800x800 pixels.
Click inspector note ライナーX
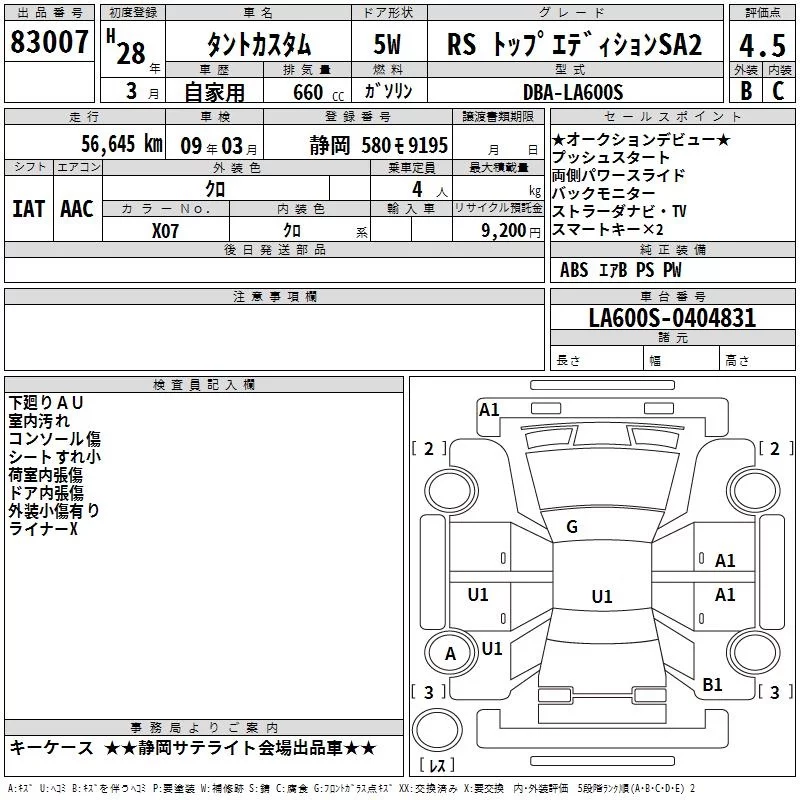[43, 529]
